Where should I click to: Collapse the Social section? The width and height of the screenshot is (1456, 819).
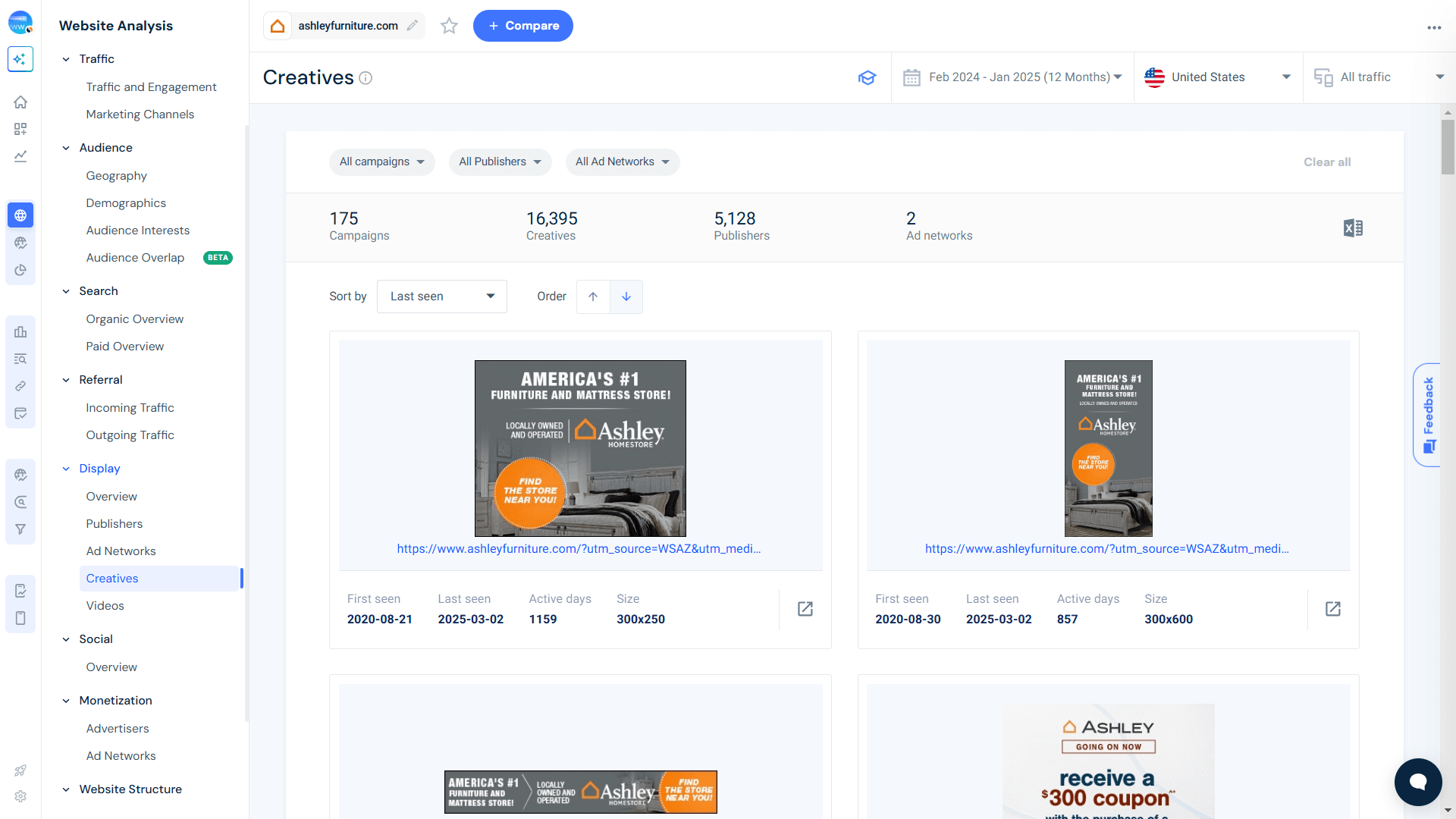[66, 639]
